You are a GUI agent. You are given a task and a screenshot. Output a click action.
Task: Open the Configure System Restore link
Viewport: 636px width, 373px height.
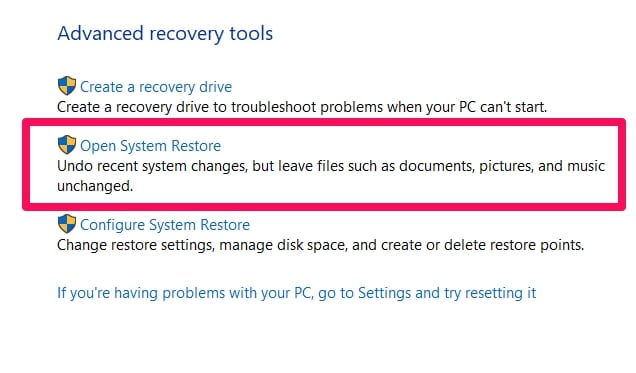point(165,225)
